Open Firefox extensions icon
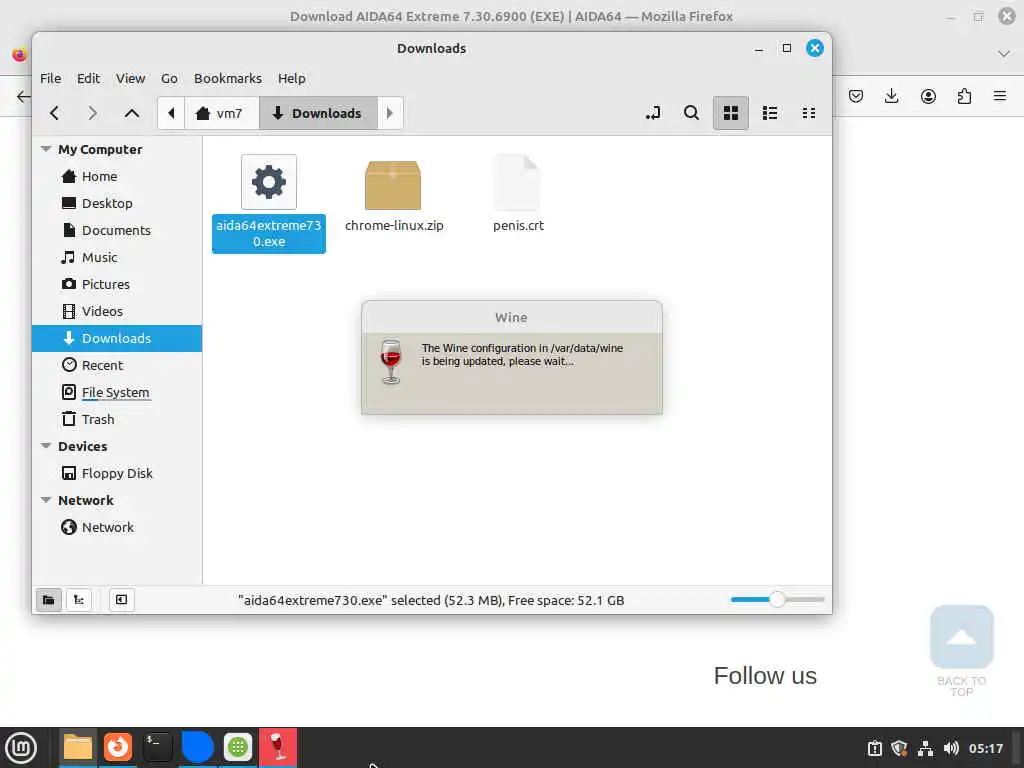The height and width of the screenshot is (768, 1024). coord(964,97)
